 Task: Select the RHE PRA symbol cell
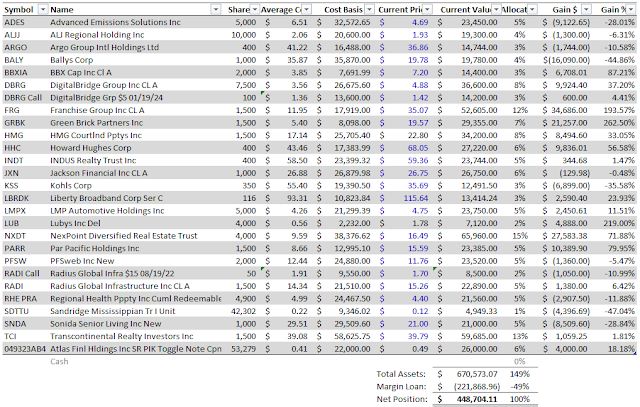[x=20, y=299]
